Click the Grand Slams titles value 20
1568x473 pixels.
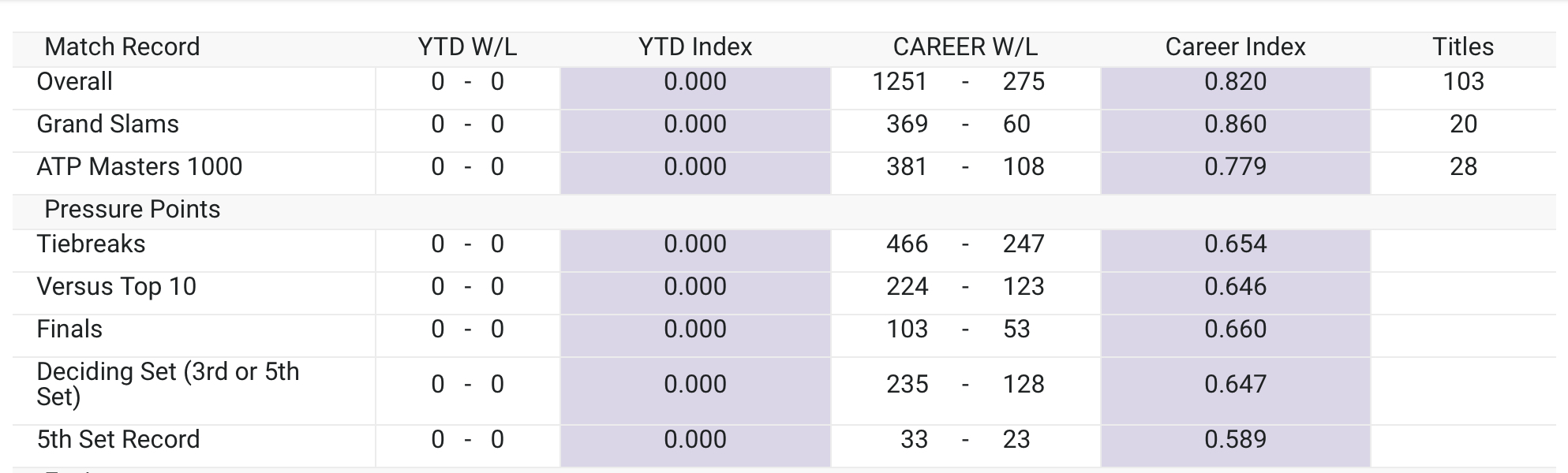pos(1463,125)
